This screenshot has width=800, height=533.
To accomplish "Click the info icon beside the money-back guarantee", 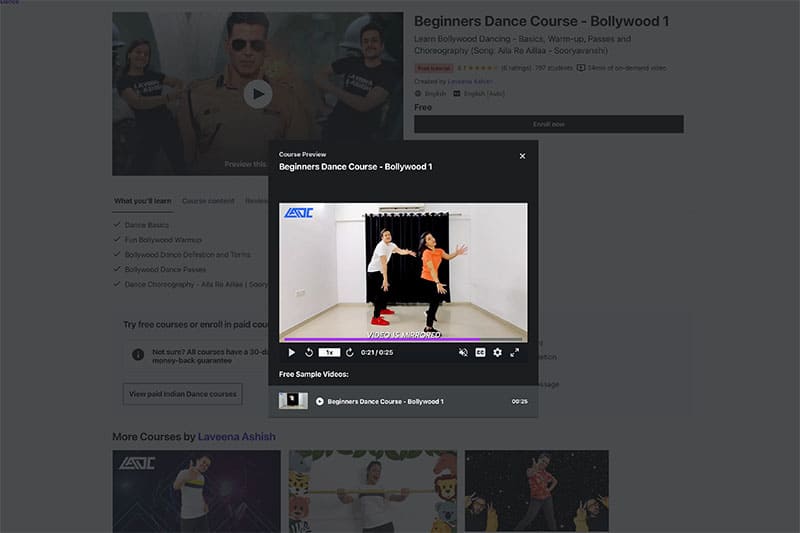I will pos(138,354).
